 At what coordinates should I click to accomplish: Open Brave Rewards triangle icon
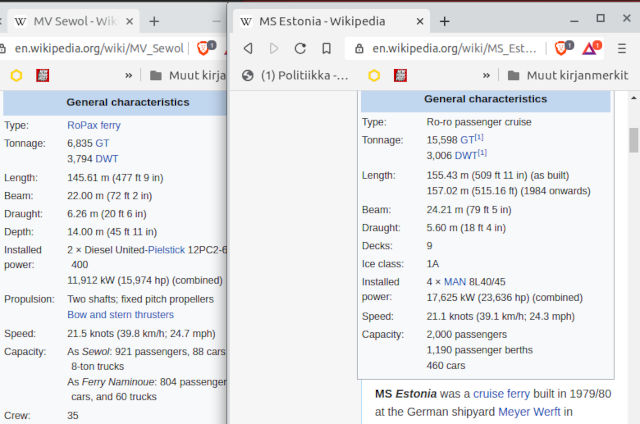[591, 48]
